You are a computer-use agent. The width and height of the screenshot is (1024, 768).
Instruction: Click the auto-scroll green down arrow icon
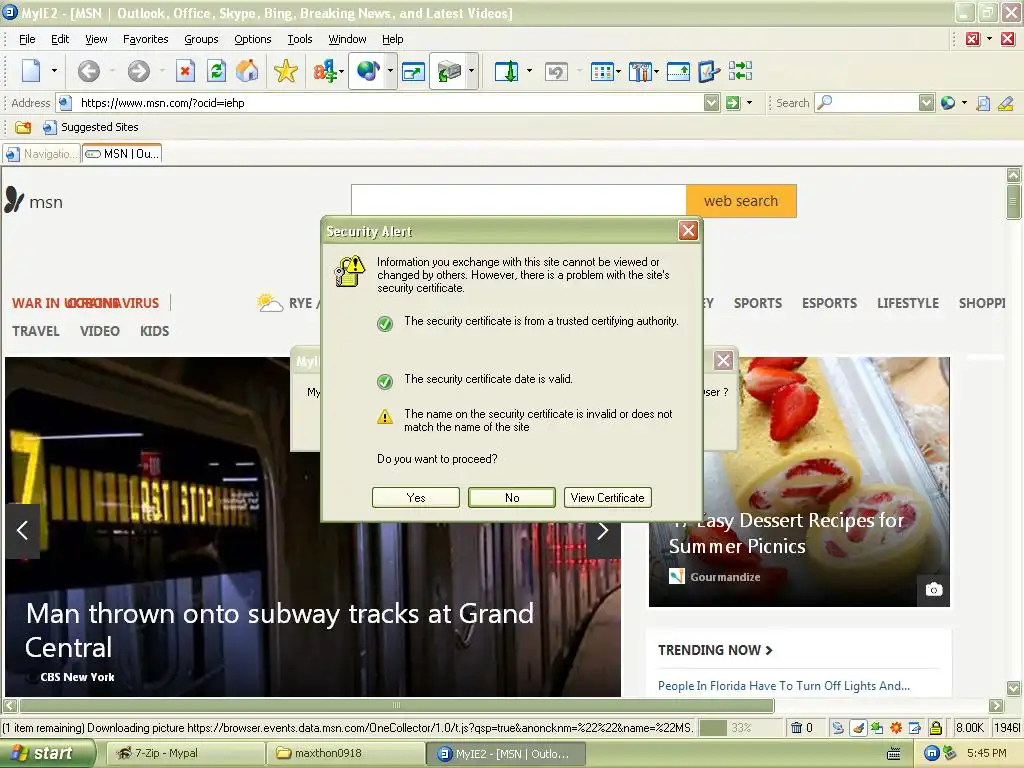tap(507, 71)
